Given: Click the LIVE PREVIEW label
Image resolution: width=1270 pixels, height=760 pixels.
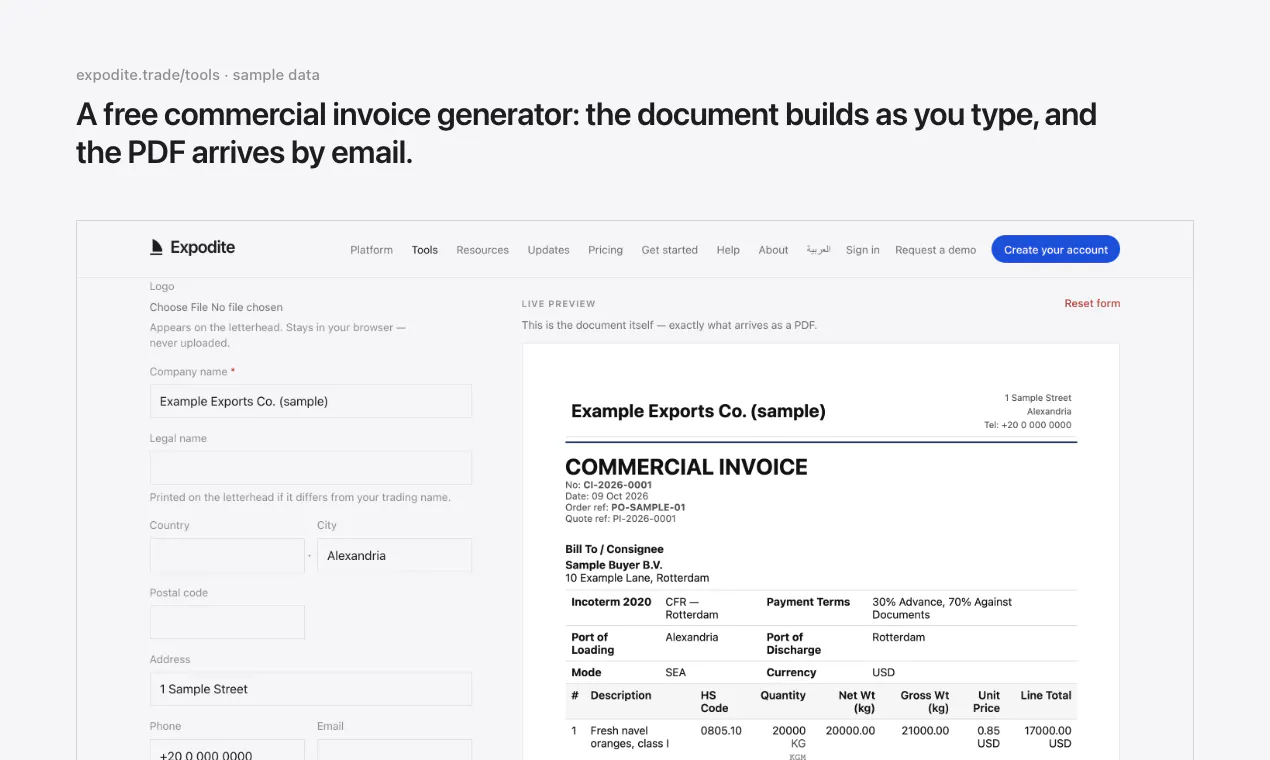Looking at the screenshot, I should (558, 303).
